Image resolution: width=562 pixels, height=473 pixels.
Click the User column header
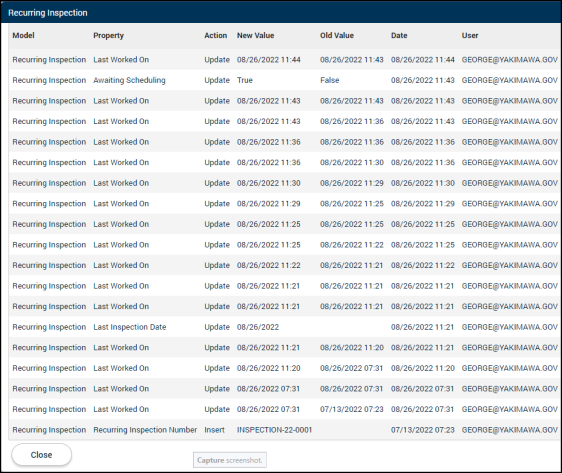[x=470, y=35]
